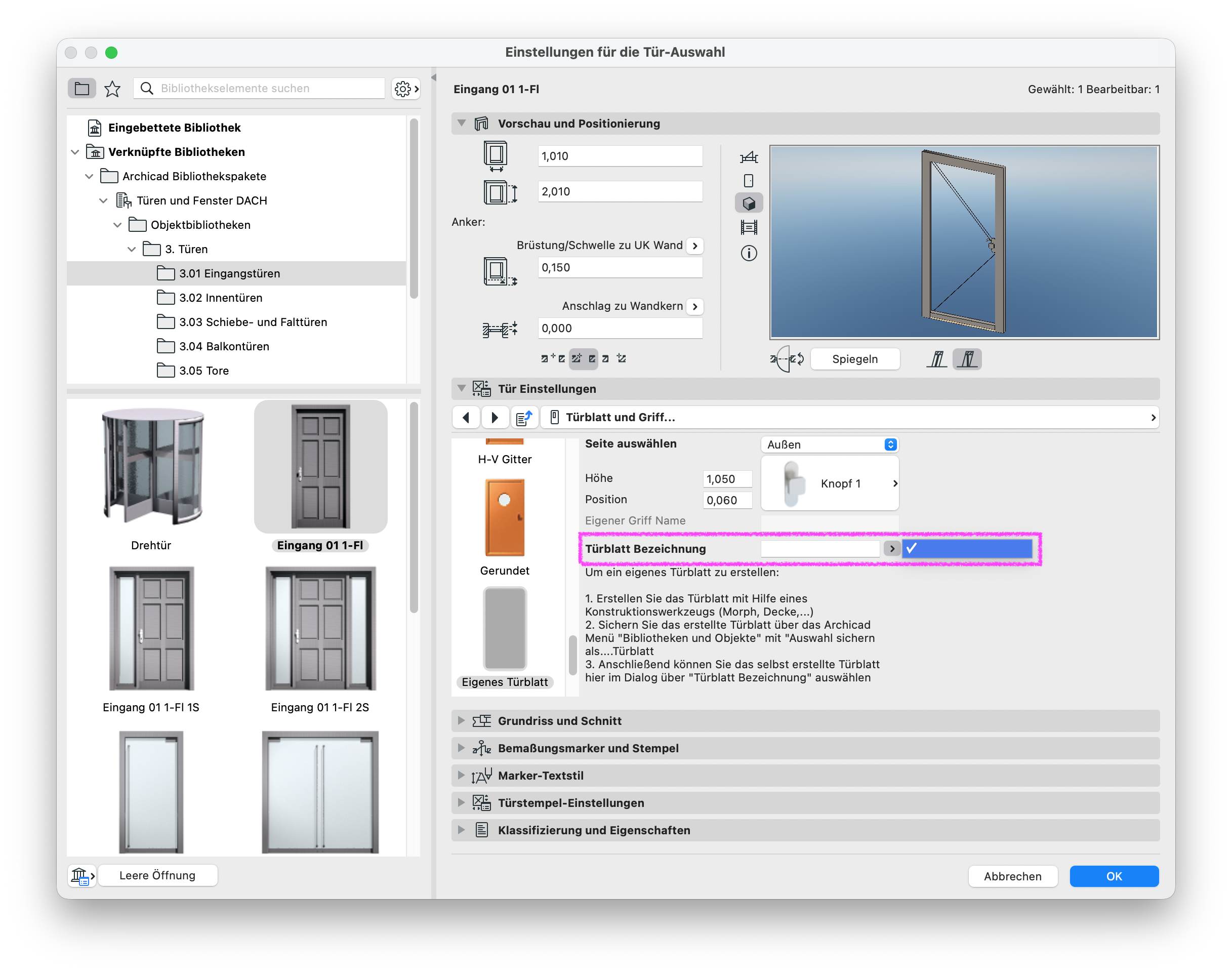Select the 3.02 Innentüren folder
1232x974 pixels.
[236, 298]
